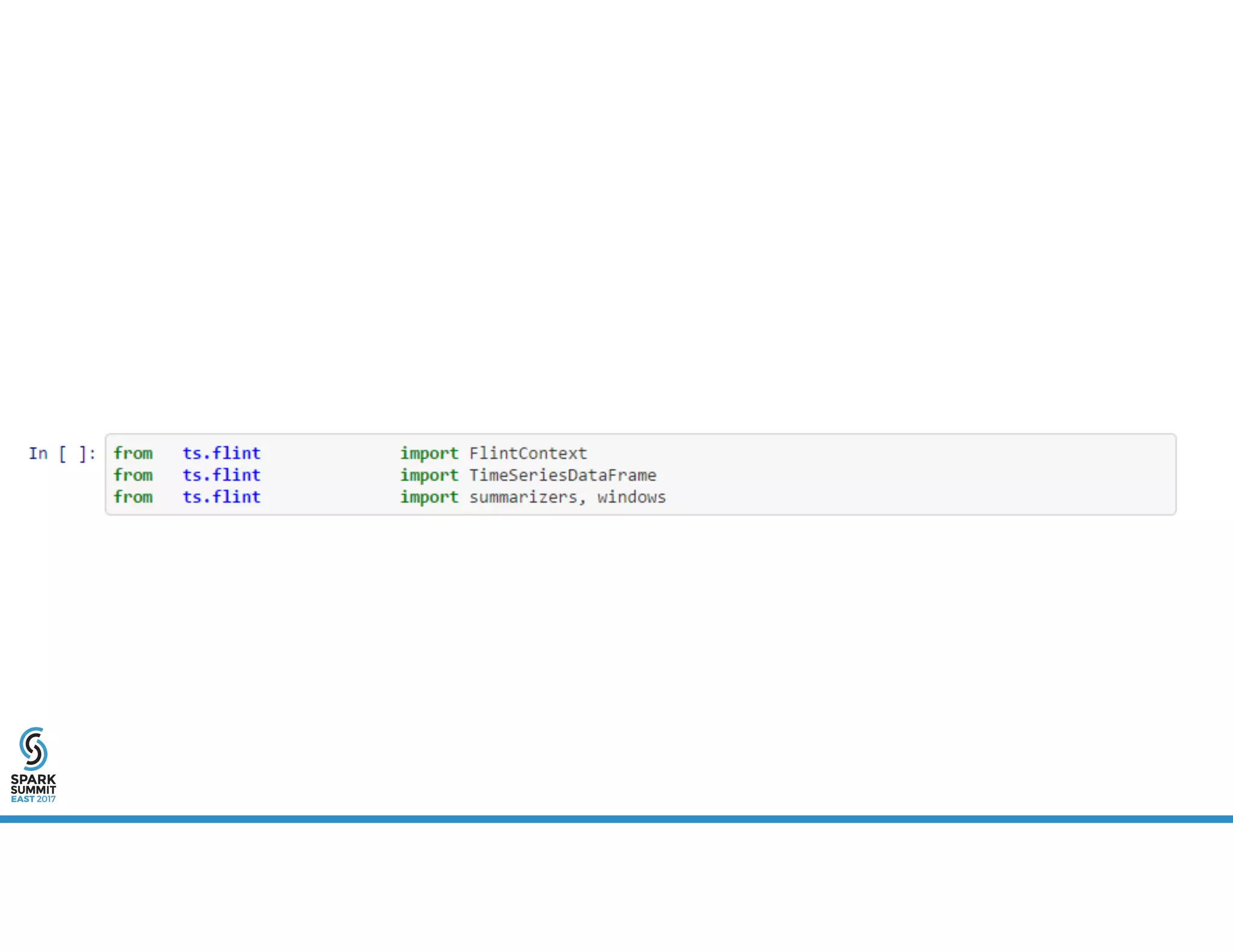Click 'import' keyword before summarizers
Screen dimensions: 1233x952
[x=429, y=497]
